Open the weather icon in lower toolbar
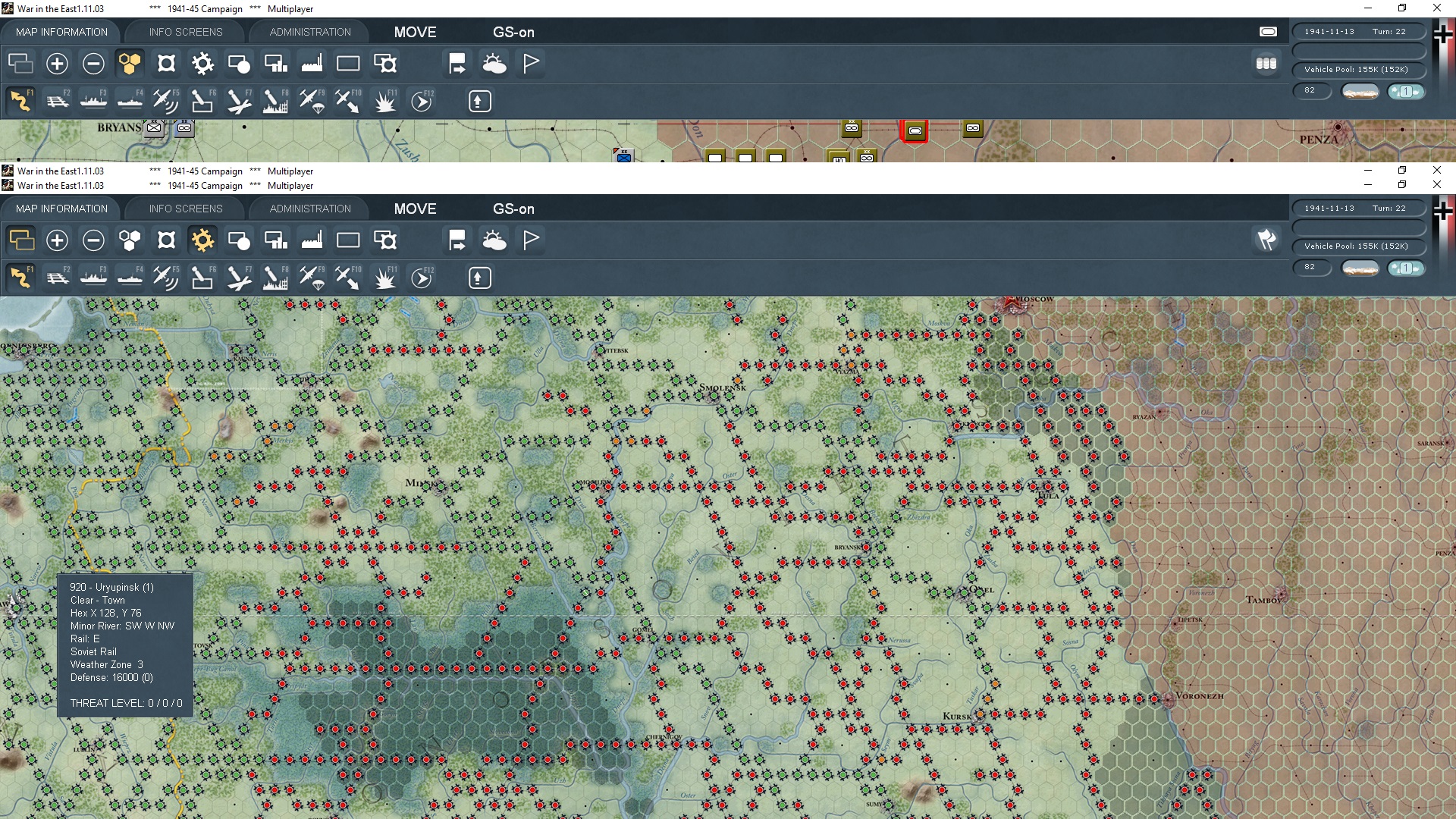This screenshot has width=1456, height=819. [494, 240]
